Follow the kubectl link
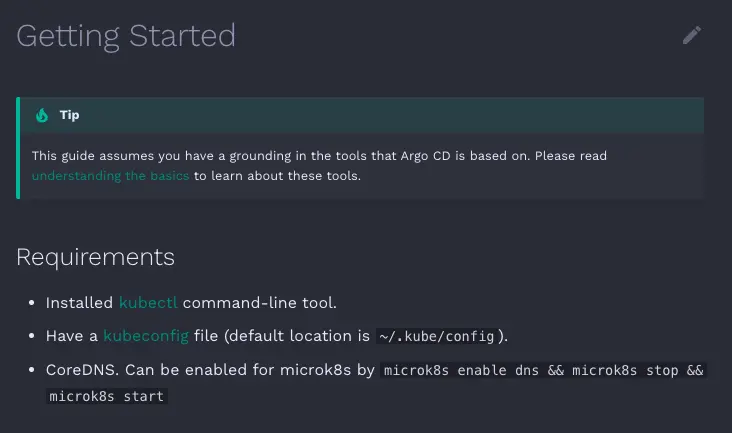This screenshot has height=433, width=732. [148, 303]
